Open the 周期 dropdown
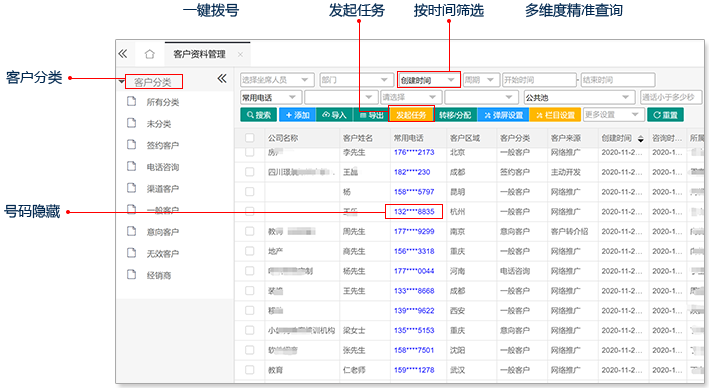This screenshot has height=388, width=709. point(481,80)
